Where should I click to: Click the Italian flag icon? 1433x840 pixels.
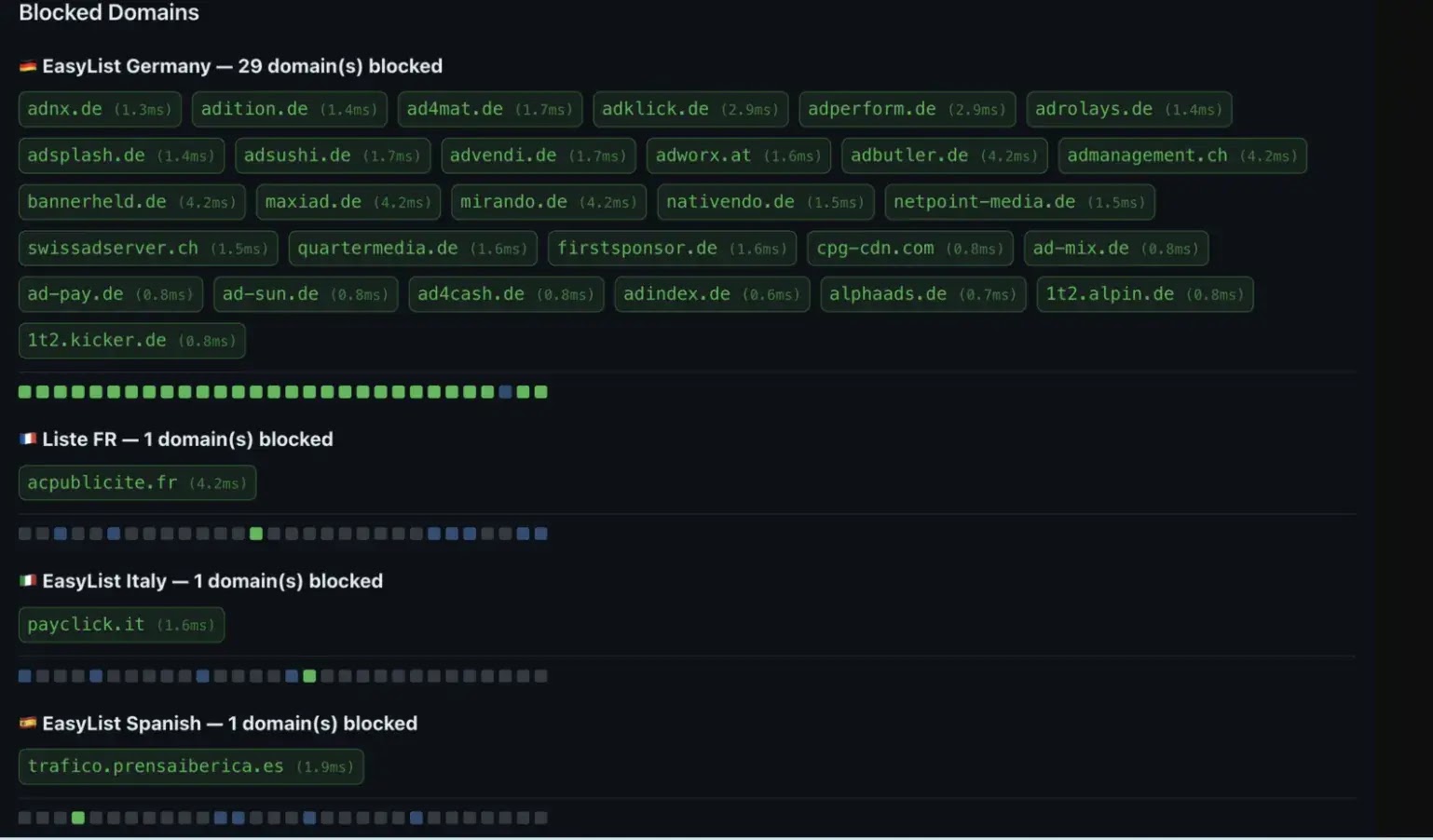(28, 581)
